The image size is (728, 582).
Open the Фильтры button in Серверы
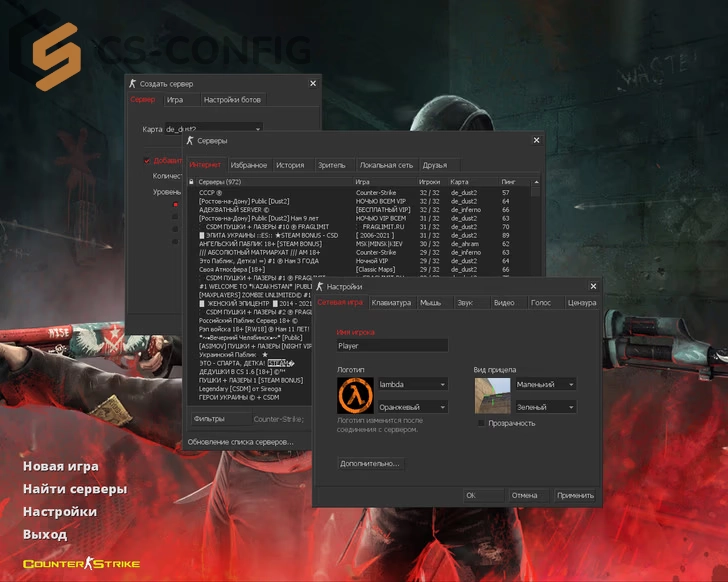221,419
